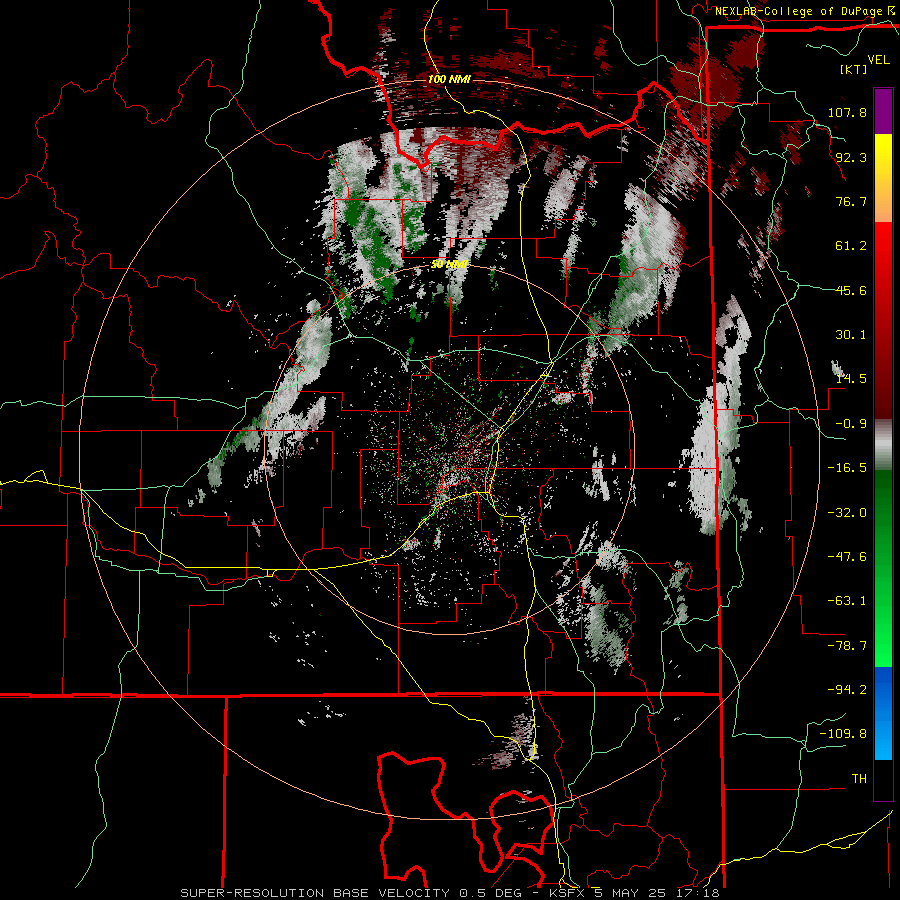Click the VEL legend title
Image resolution: width=900 pixels, height=900 pixels.
pos(878,59)
